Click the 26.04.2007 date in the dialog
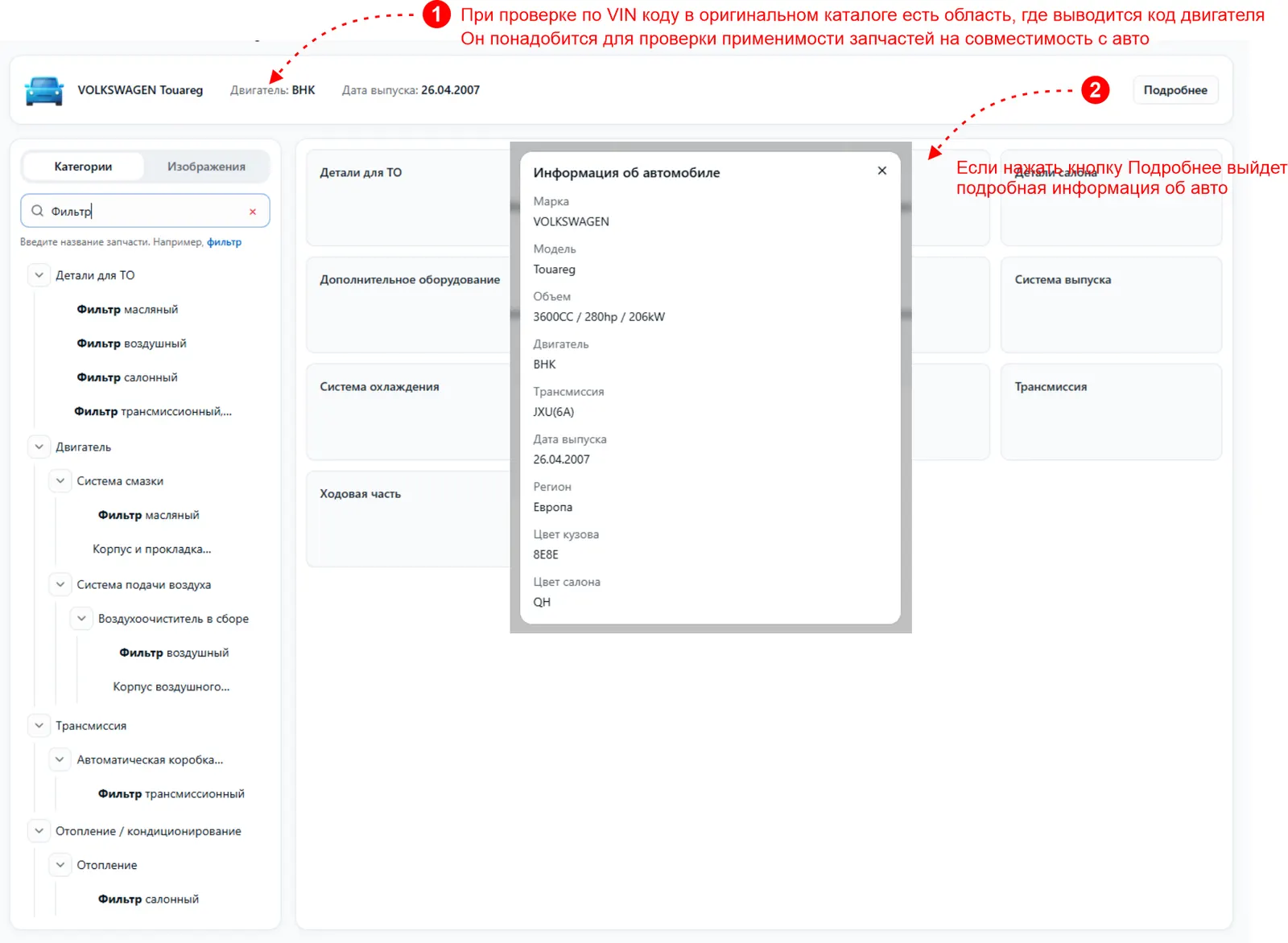The width and height of the screenshot is (1288, 943). 561,459
